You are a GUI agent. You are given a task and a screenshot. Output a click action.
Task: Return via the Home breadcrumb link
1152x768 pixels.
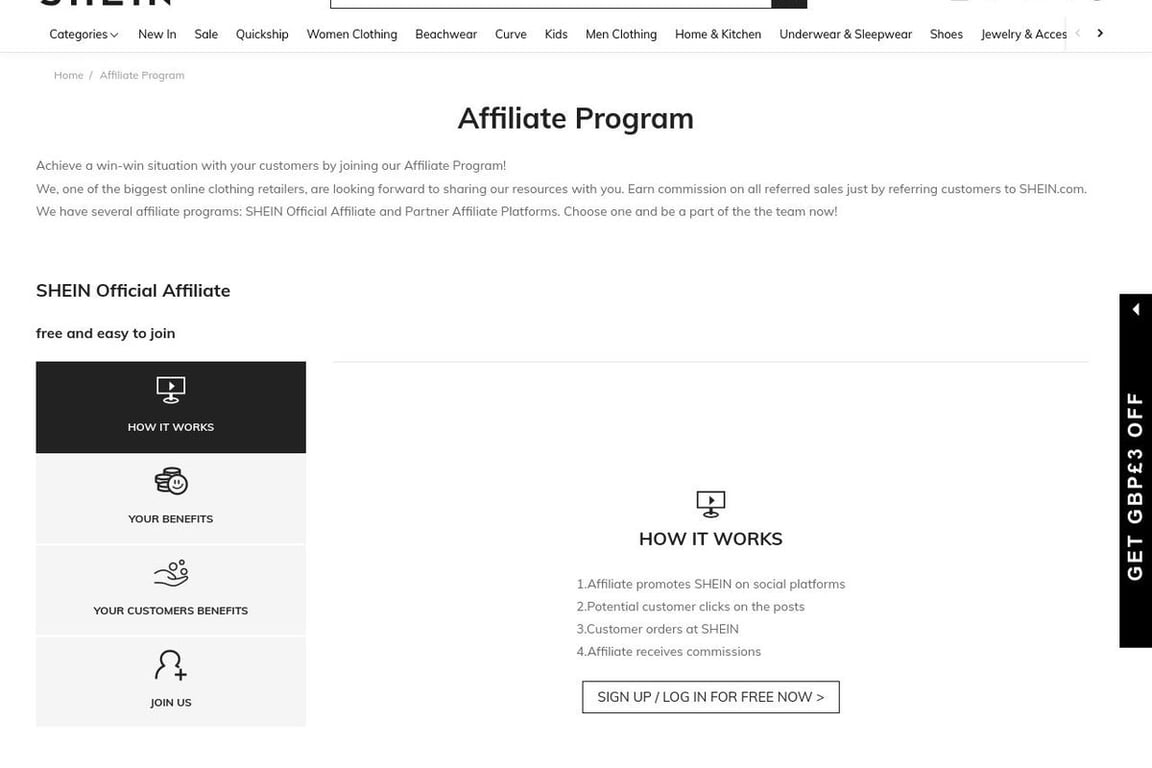click(68, 75)
